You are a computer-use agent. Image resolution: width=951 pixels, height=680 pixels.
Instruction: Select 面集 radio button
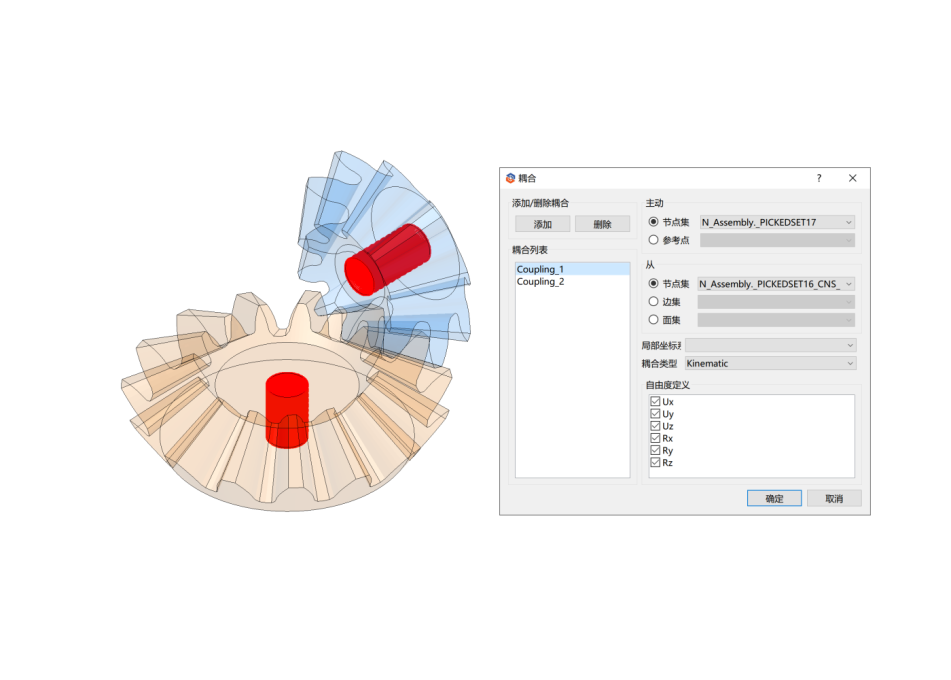pos(653,320)
